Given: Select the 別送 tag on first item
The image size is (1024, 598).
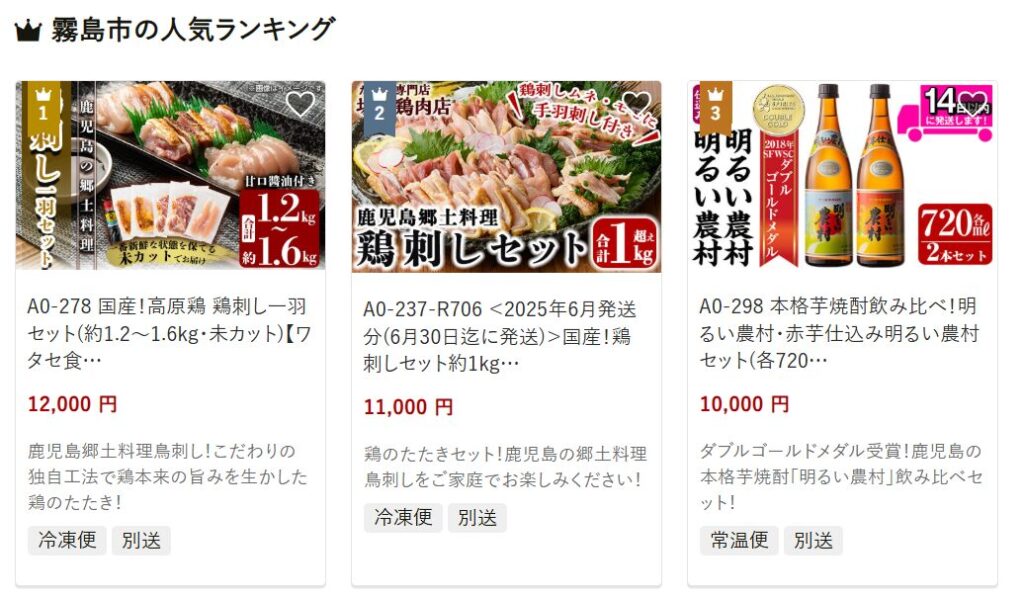Looking at the screenshot, I should coord(141,540).
